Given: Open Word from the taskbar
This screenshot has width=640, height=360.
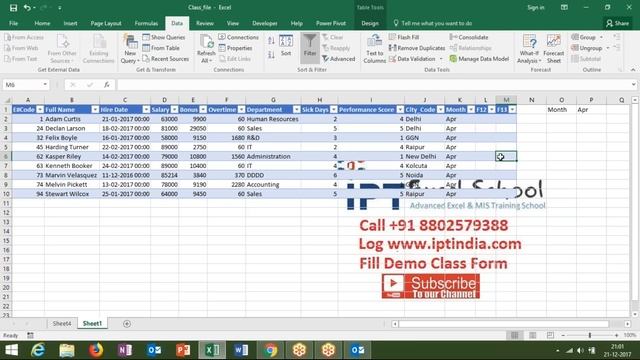Looking at the screenshot, I should coord(241,350).
